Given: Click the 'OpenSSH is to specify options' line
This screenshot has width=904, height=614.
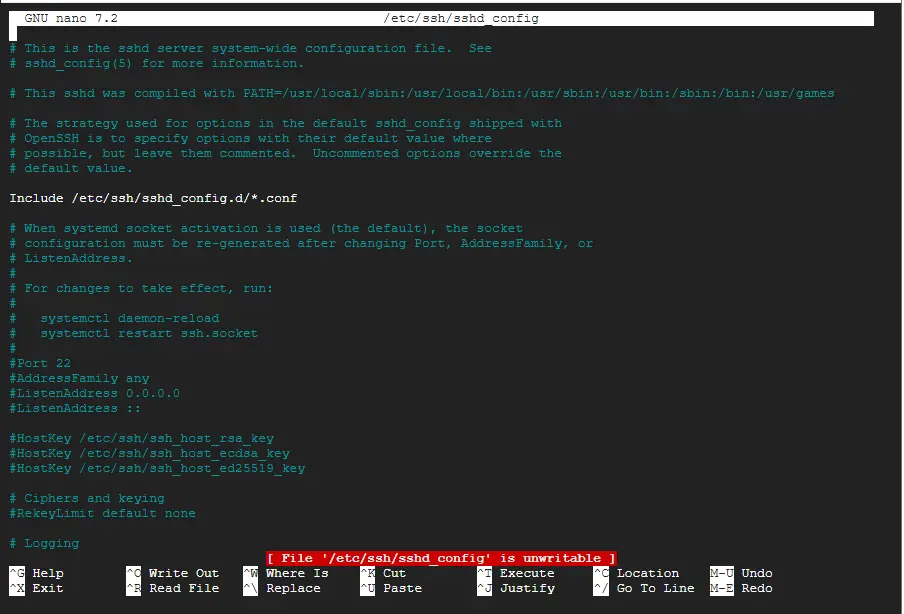Looking at the screenshot, I should pyautogui.click(x=250, y=138).
